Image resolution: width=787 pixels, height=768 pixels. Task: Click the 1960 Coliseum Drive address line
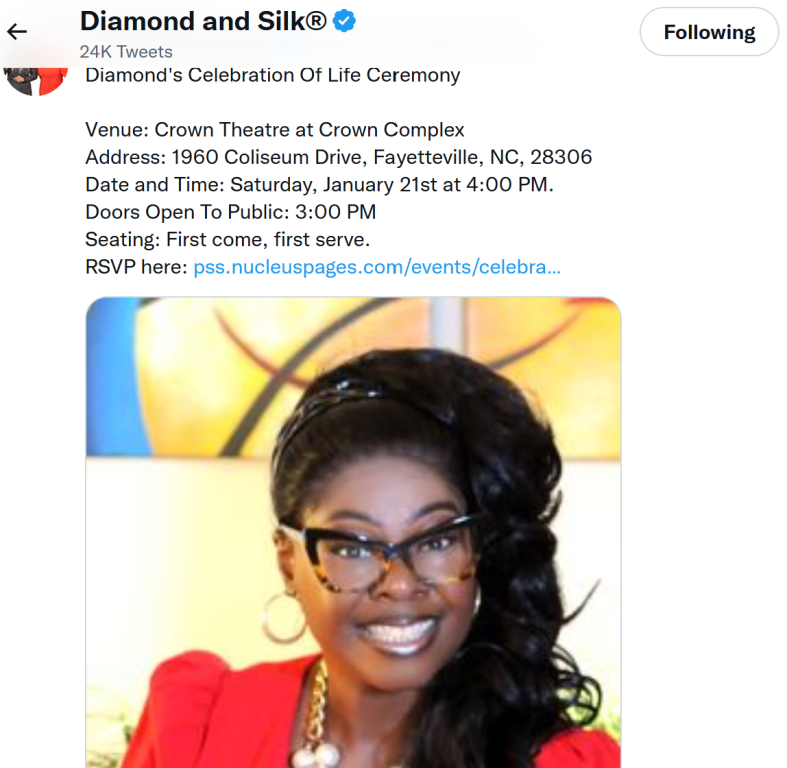click(339, 157)
